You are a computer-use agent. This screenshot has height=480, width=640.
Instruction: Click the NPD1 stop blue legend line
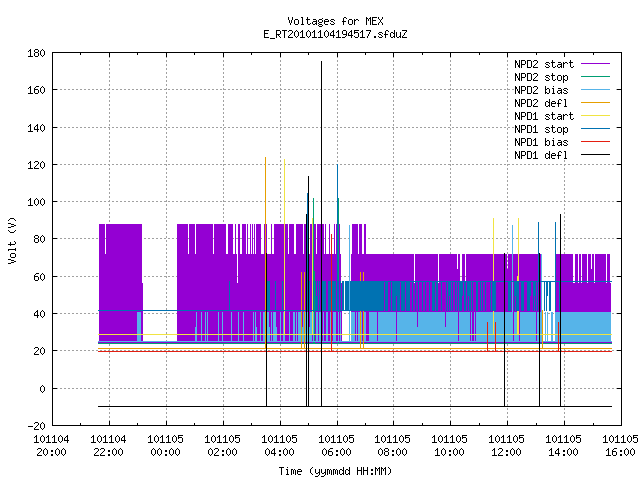pyautogui.click(x=595, y=129)
